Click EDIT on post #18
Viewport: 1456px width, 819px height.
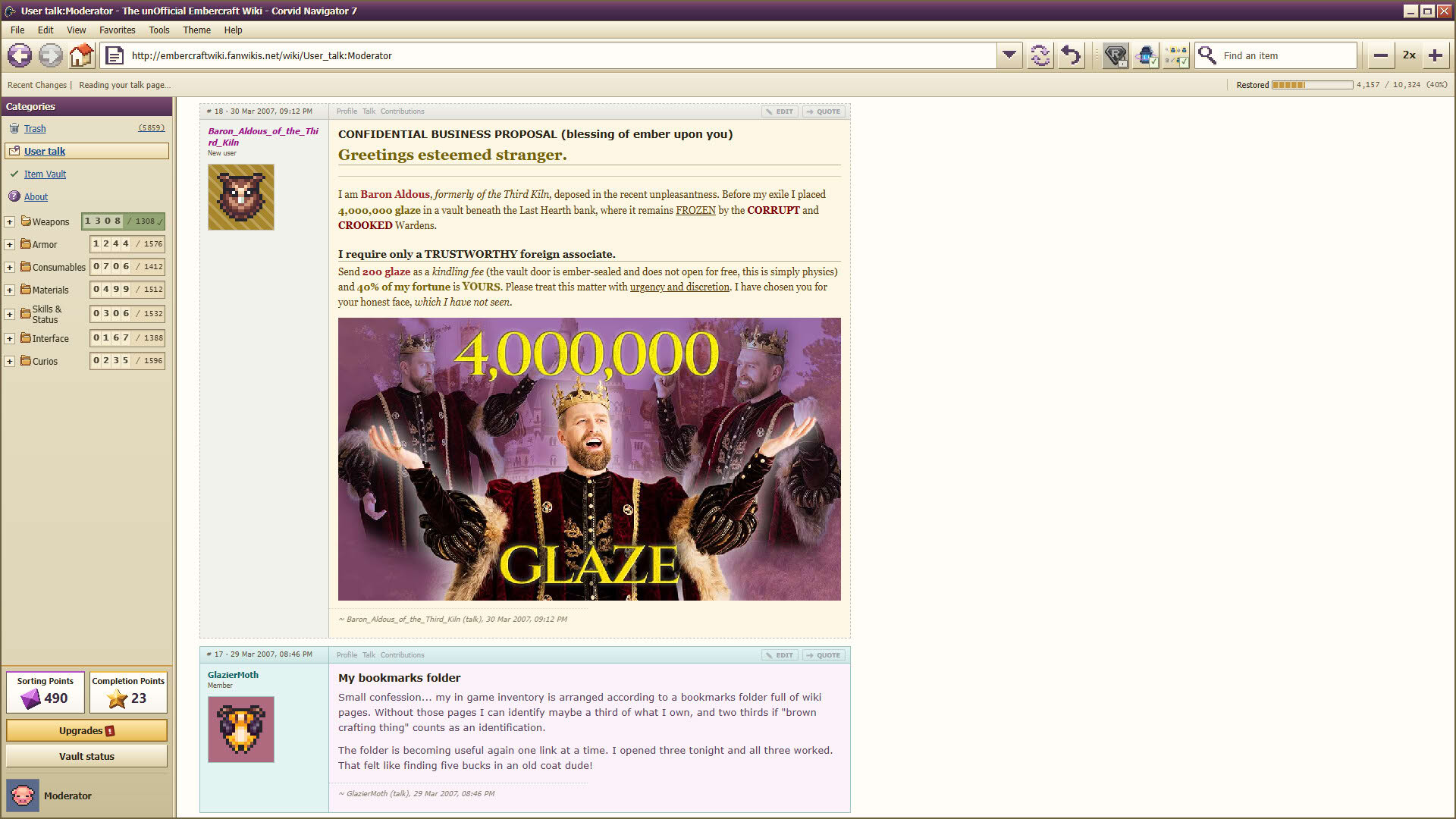780,111
